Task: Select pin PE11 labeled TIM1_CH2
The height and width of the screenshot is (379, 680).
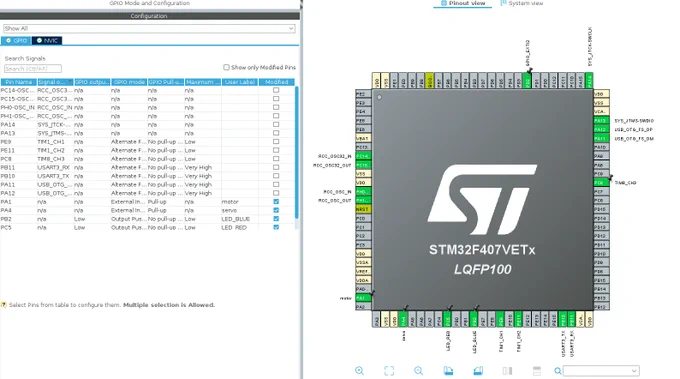Action: [x=518, y=320]
